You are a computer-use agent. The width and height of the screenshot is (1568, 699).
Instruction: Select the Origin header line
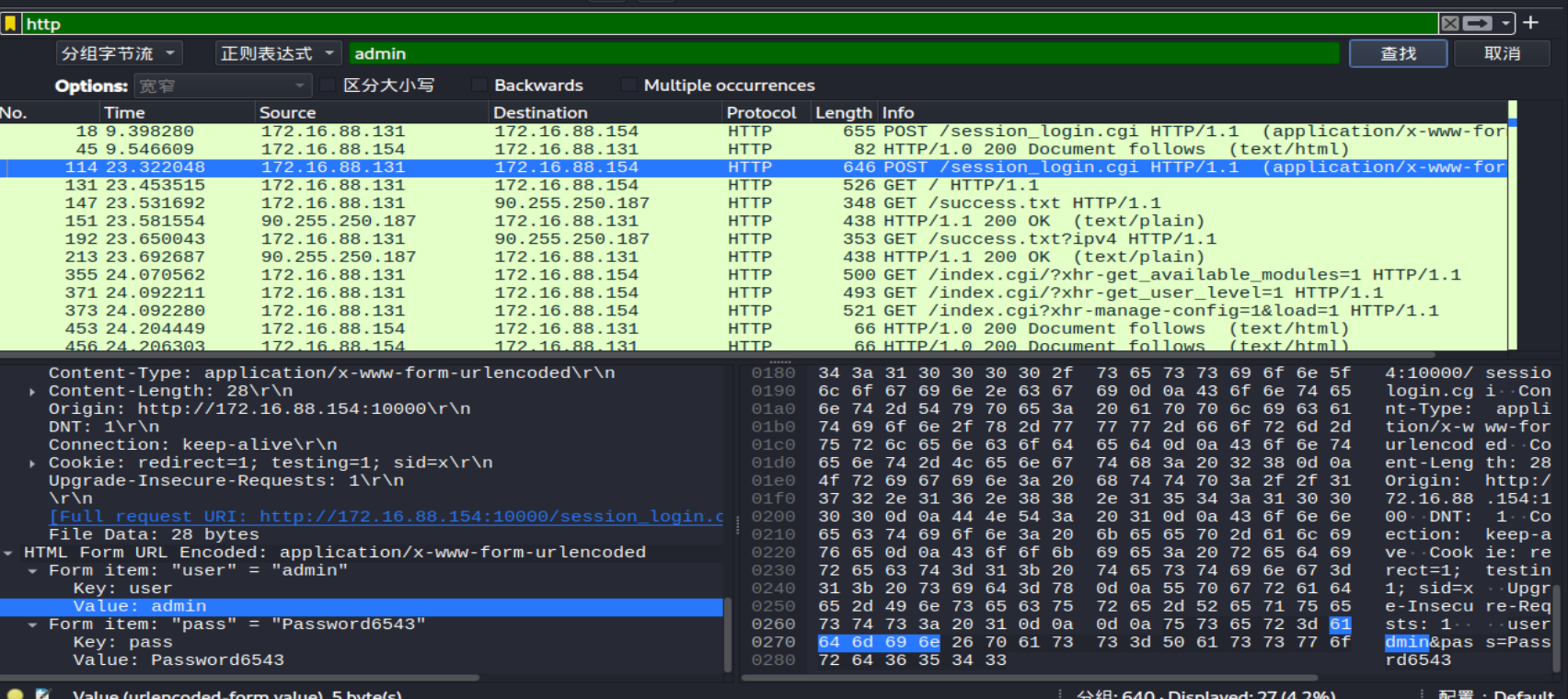(x=259, y=409)
